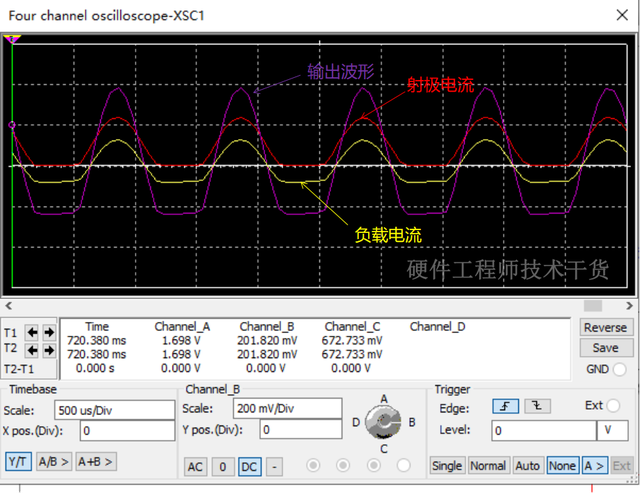Click second channel terminal radio circle

[343, 465]
